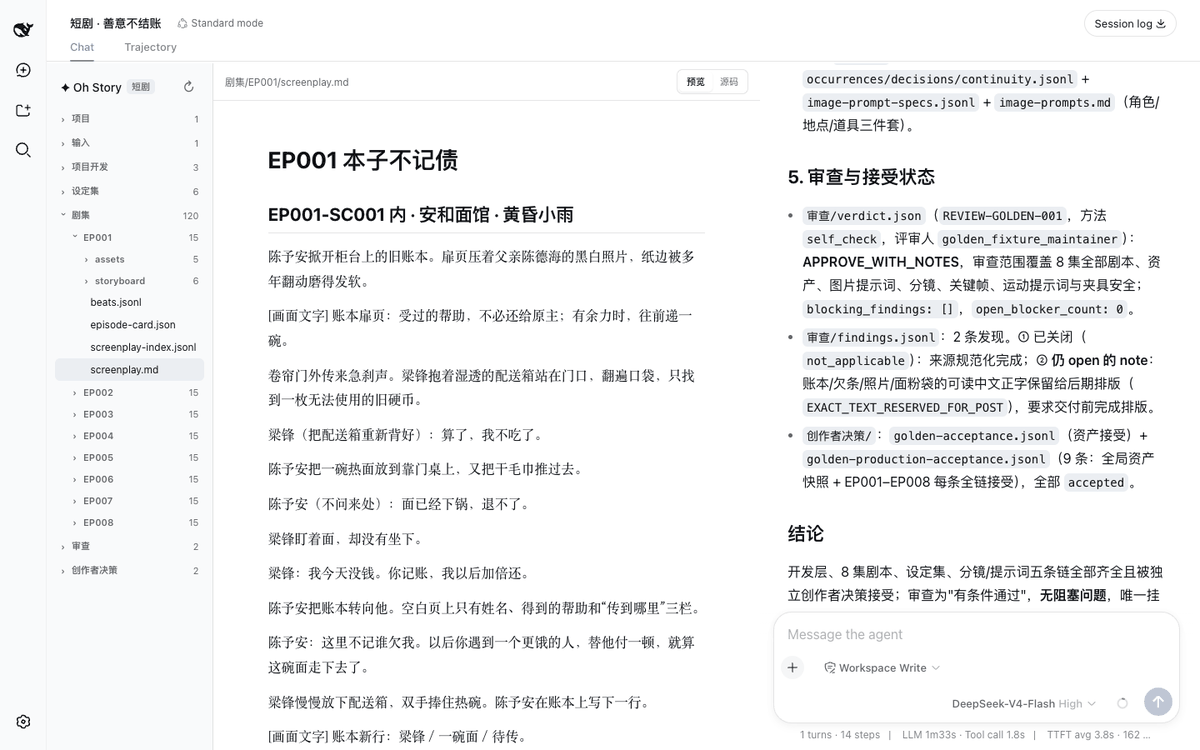Switch to the Chat tab
This screenshot has height=750, width=1200.
tap(82, 47)
